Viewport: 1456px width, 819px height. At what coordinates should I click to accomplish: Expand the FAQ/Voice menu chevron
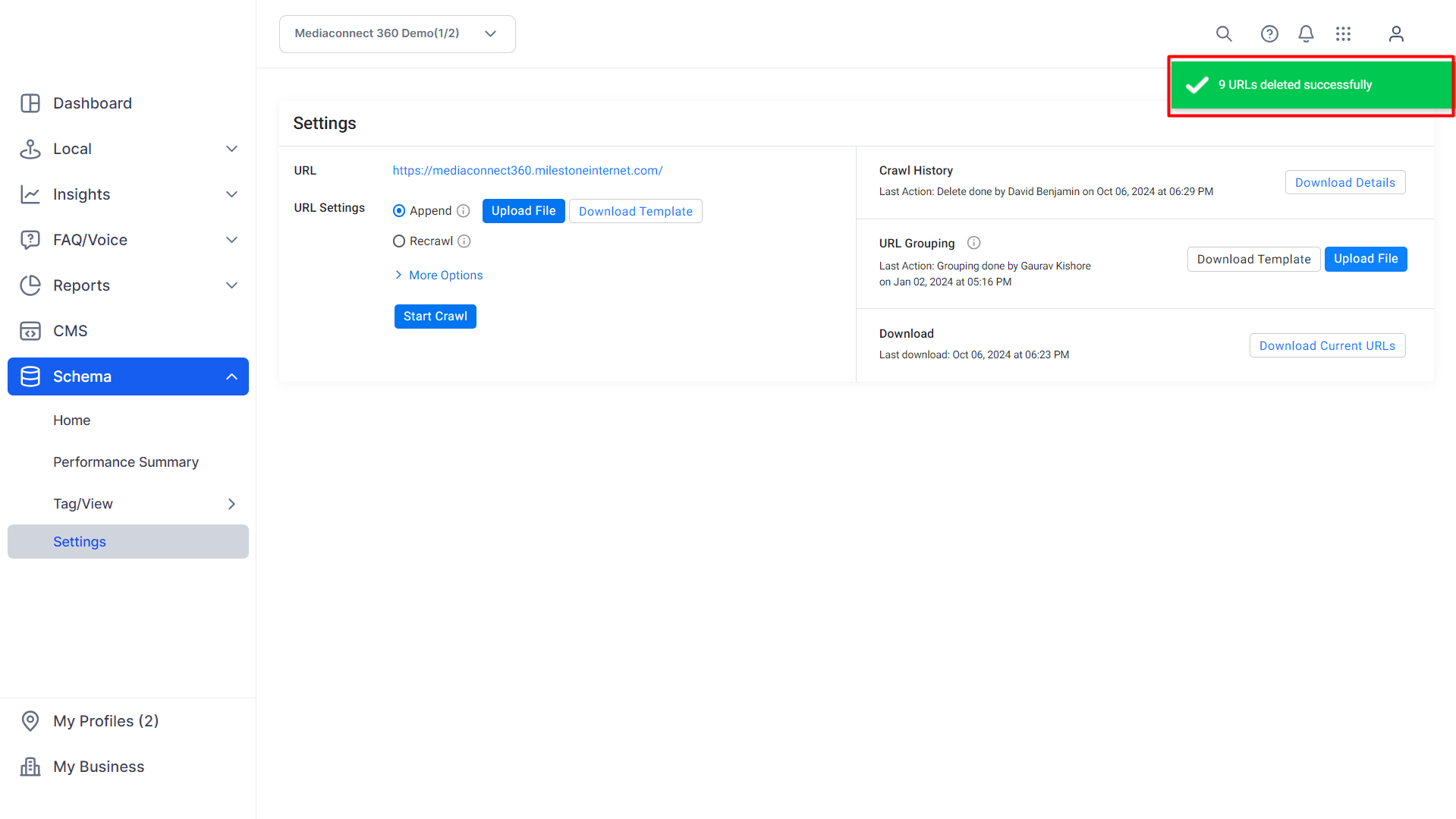click(x=232, y=240)
